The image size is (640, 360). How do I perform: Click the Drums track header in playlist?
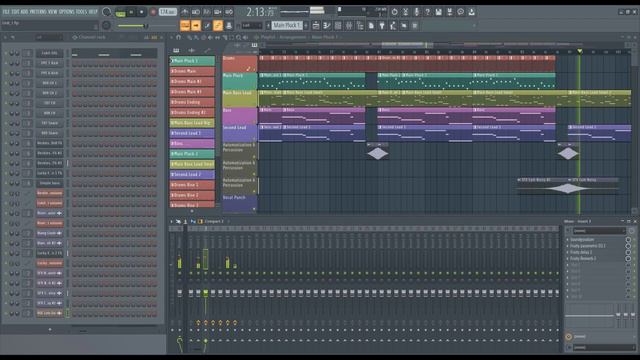coord(240,64)
